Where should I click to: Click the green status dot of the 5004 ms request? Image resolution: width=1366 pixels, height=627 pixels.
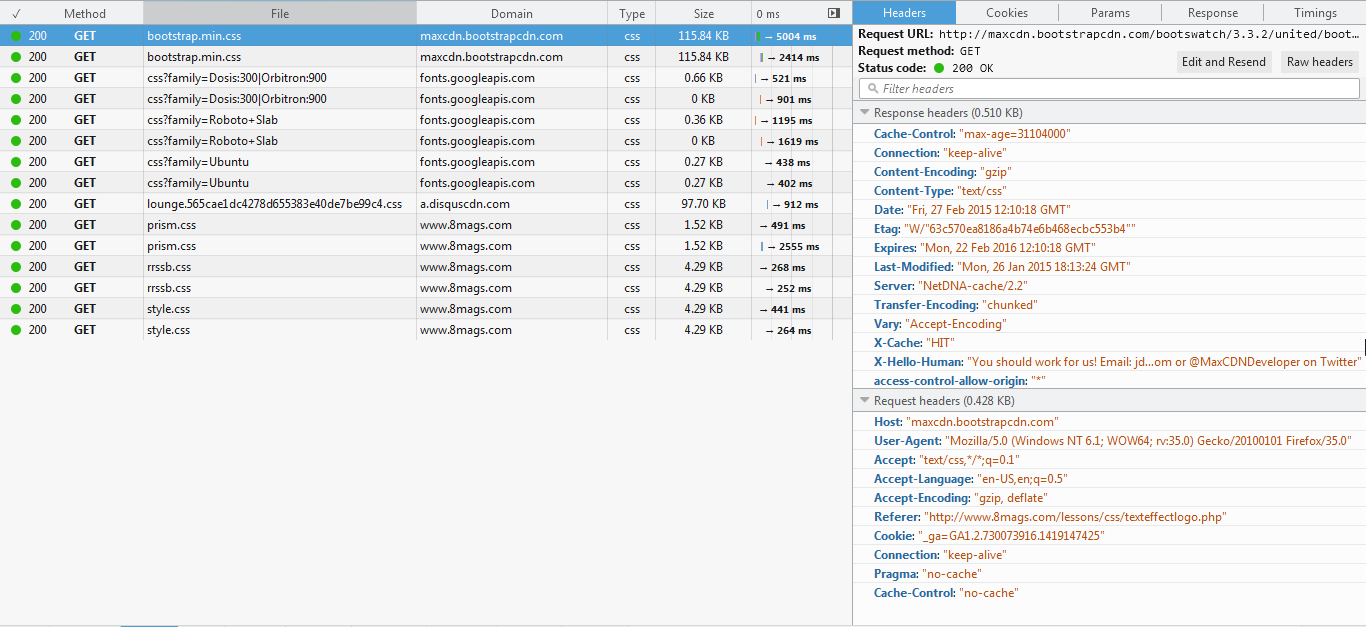click(x=16, y=36)
